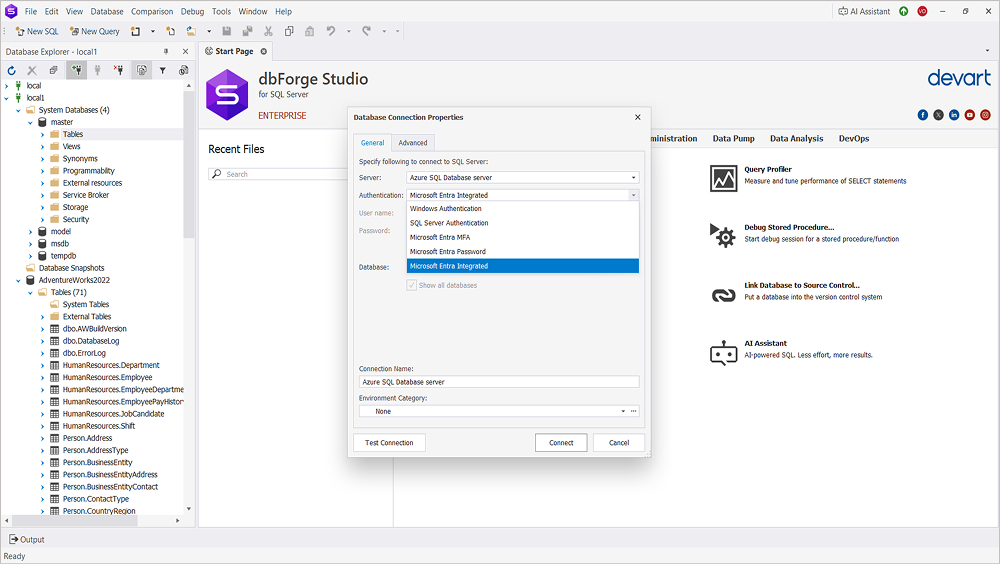Collapse the master database node
The image size is (1000, 564).
click(30, 122)
